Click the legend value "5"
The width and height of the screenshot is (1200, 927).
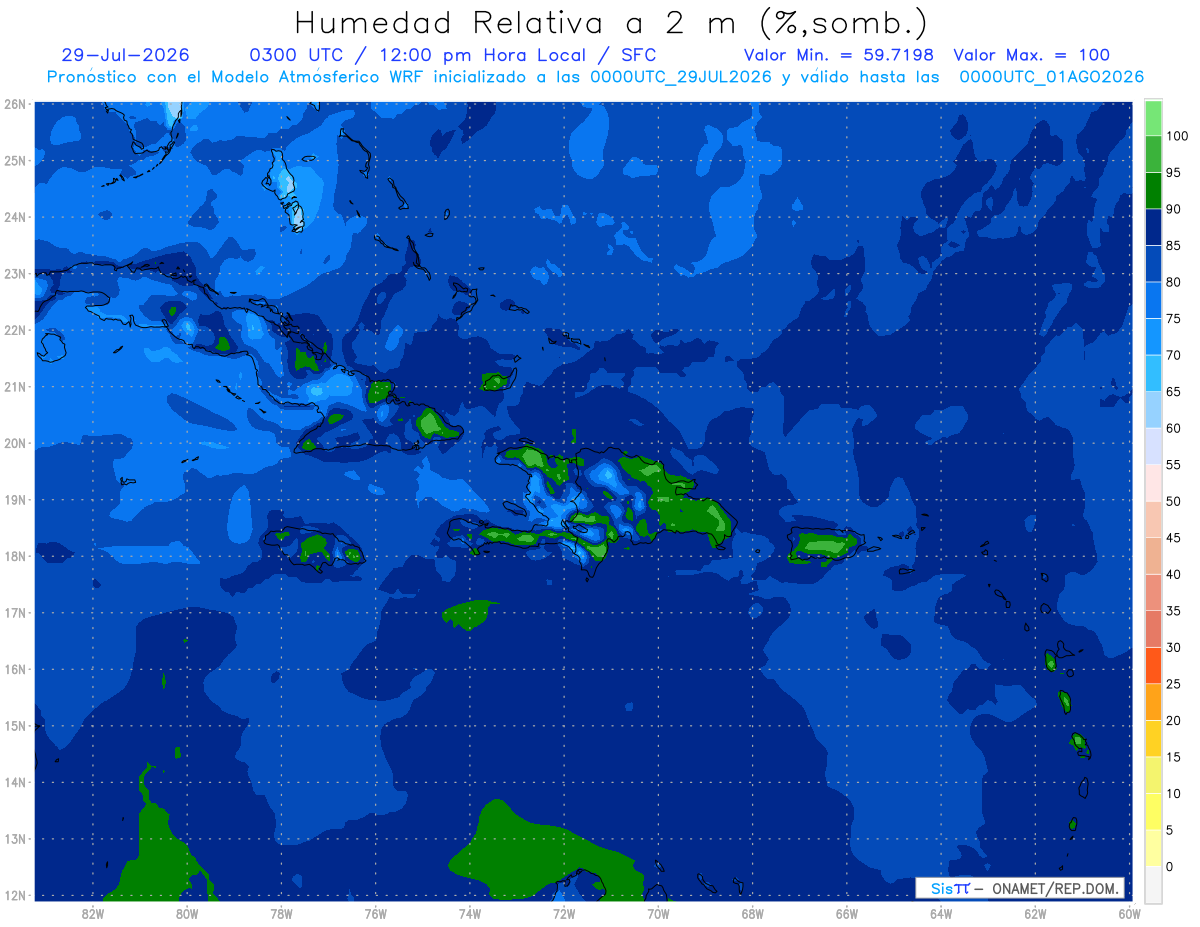click(x=1170, y=829)
